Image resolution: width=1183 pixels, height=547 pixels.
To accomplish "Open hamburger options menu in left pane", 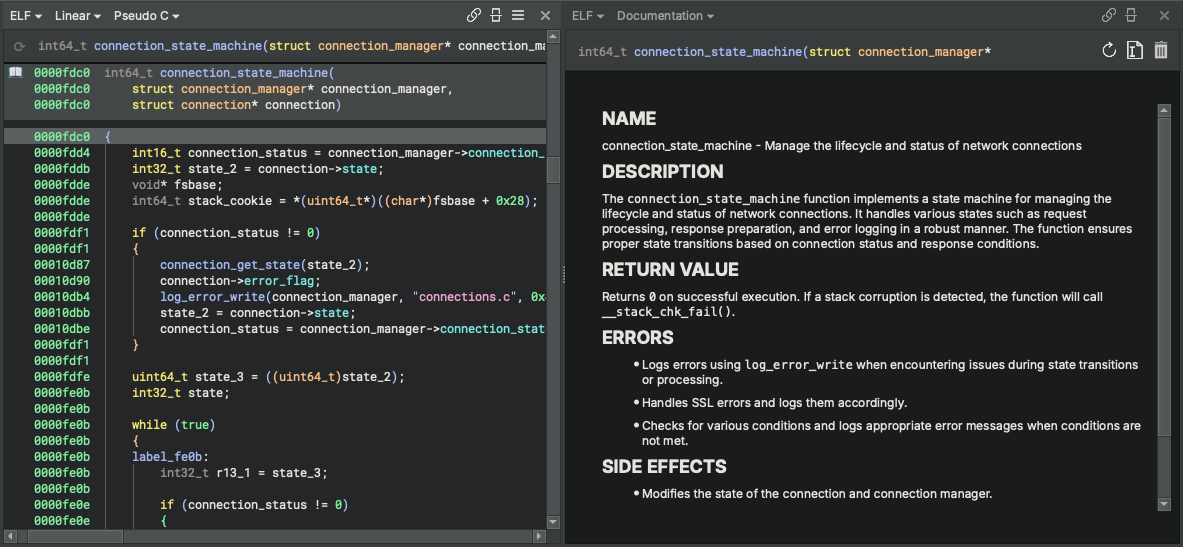I will pos(518,15).
